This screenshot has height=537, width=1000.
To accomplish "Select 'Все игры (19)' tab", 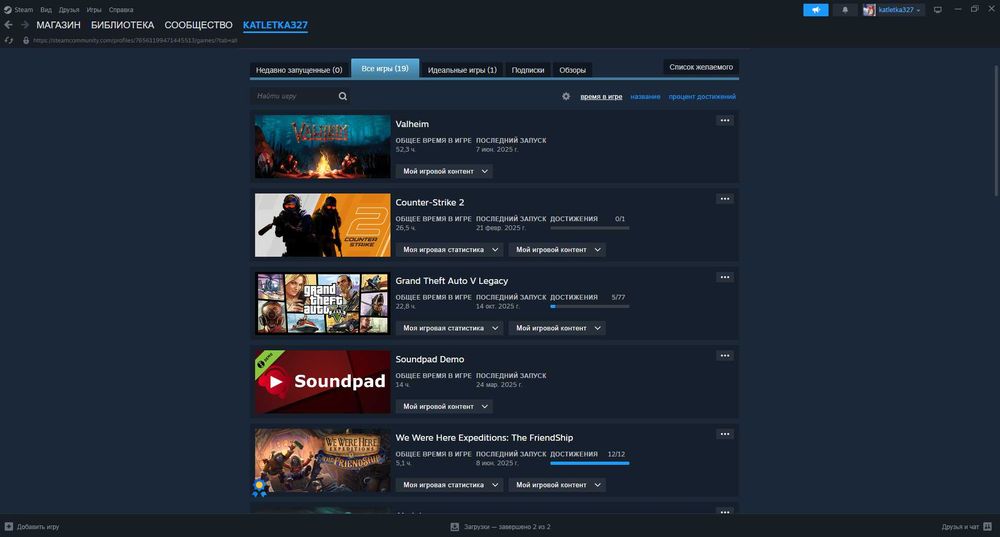I will click(385, 68).
